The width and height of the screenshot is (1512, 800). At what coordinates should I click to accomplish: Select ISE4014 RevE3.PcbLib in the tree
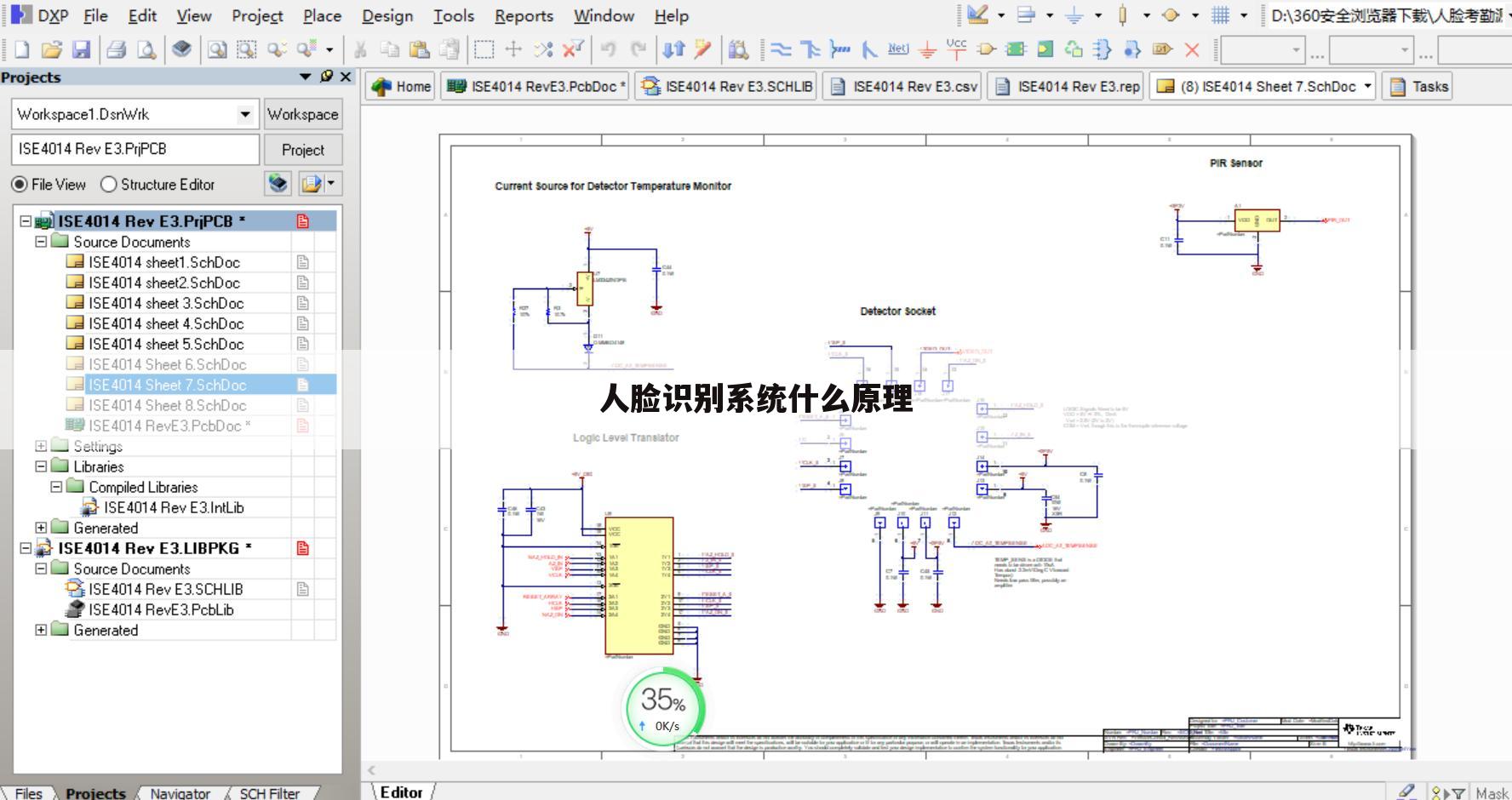161,609
